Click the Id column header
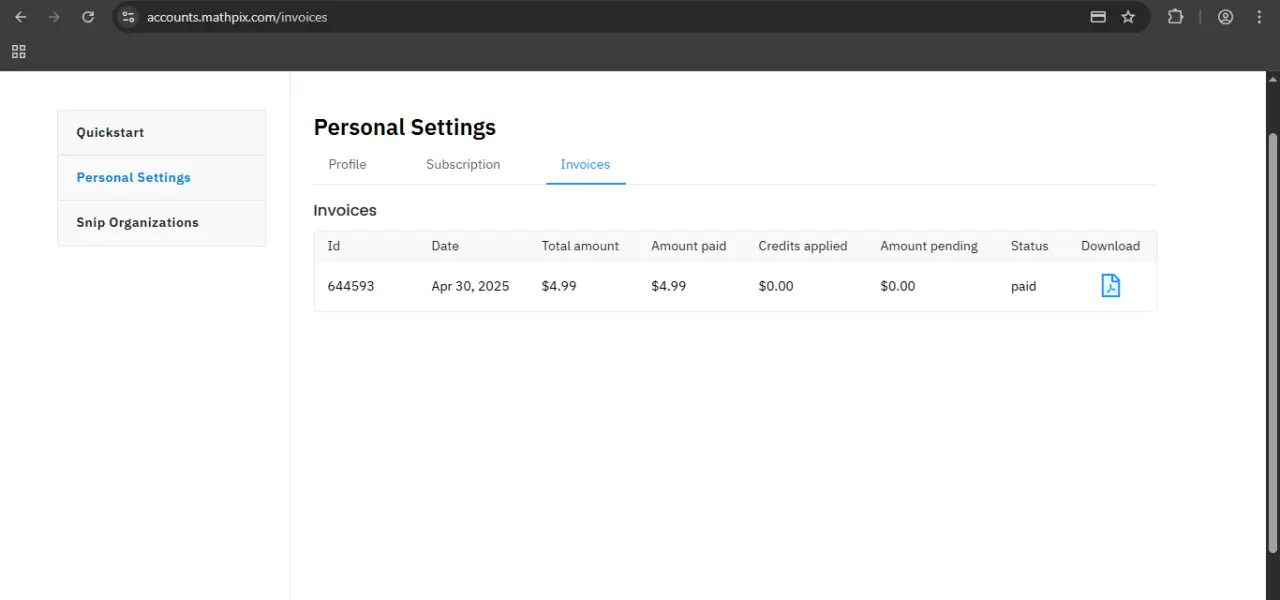1280x600 pixels. tap(334, 246)
